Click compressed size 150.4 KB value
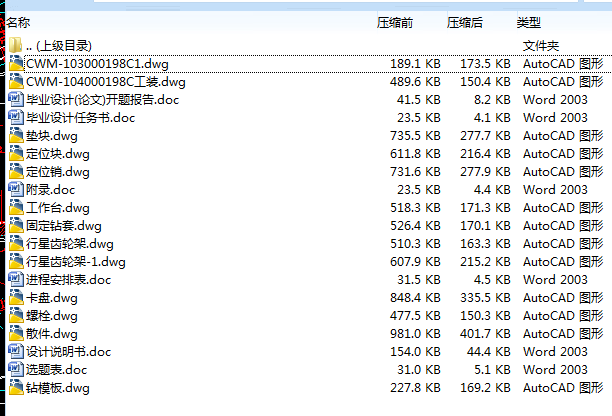Screen dimensions: 612x416 coord(485,82)
